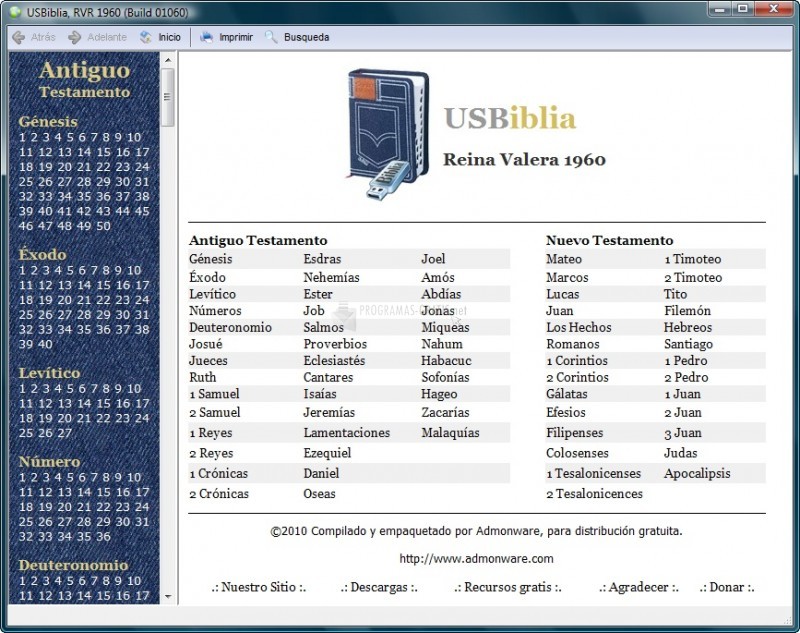
Task: Click the Imprimir printer icon
Action: point(206,37)
